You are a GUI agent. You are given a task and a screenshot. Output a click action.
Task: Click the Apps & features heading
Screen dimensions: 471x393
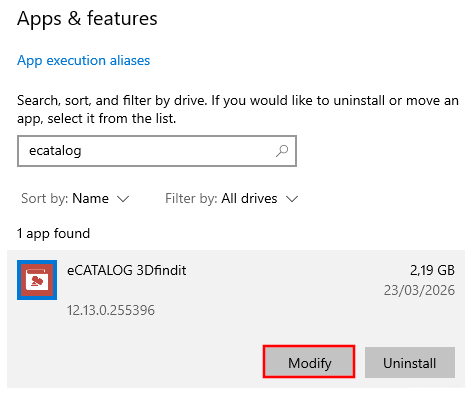87,18
